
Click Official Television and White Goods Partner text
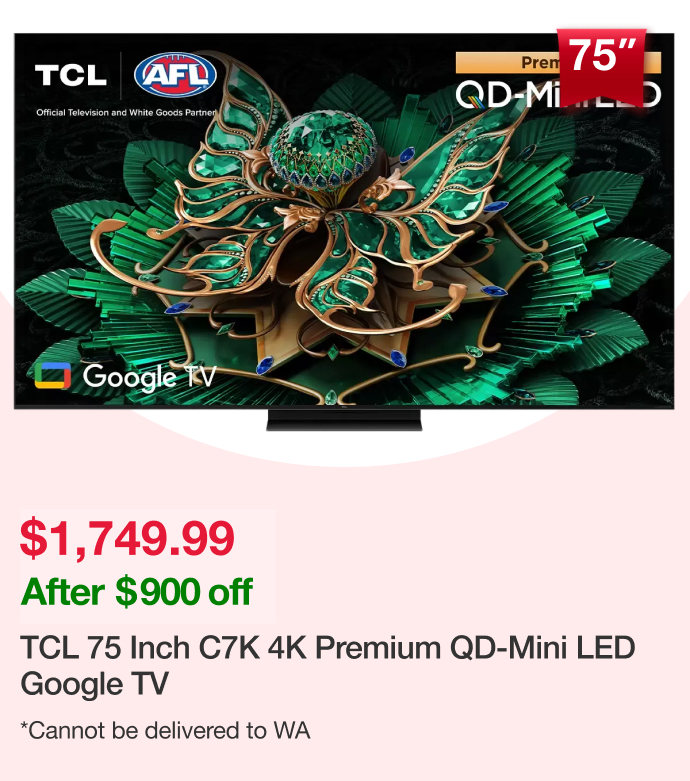126,113
